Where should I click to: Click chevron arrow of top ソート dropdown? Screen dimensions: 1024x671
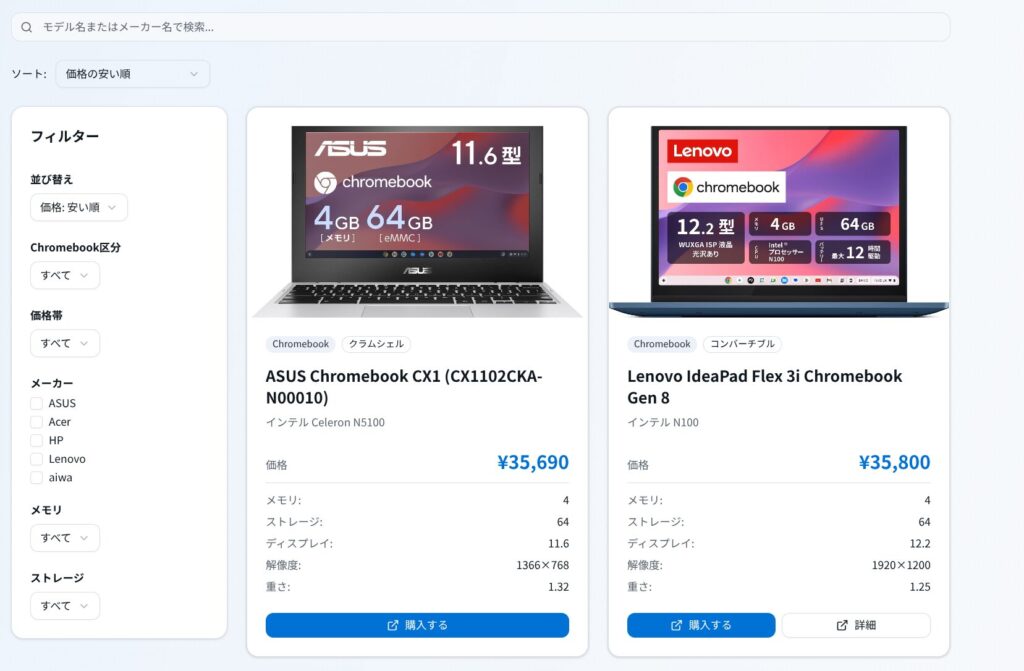(x=194, y=74)
